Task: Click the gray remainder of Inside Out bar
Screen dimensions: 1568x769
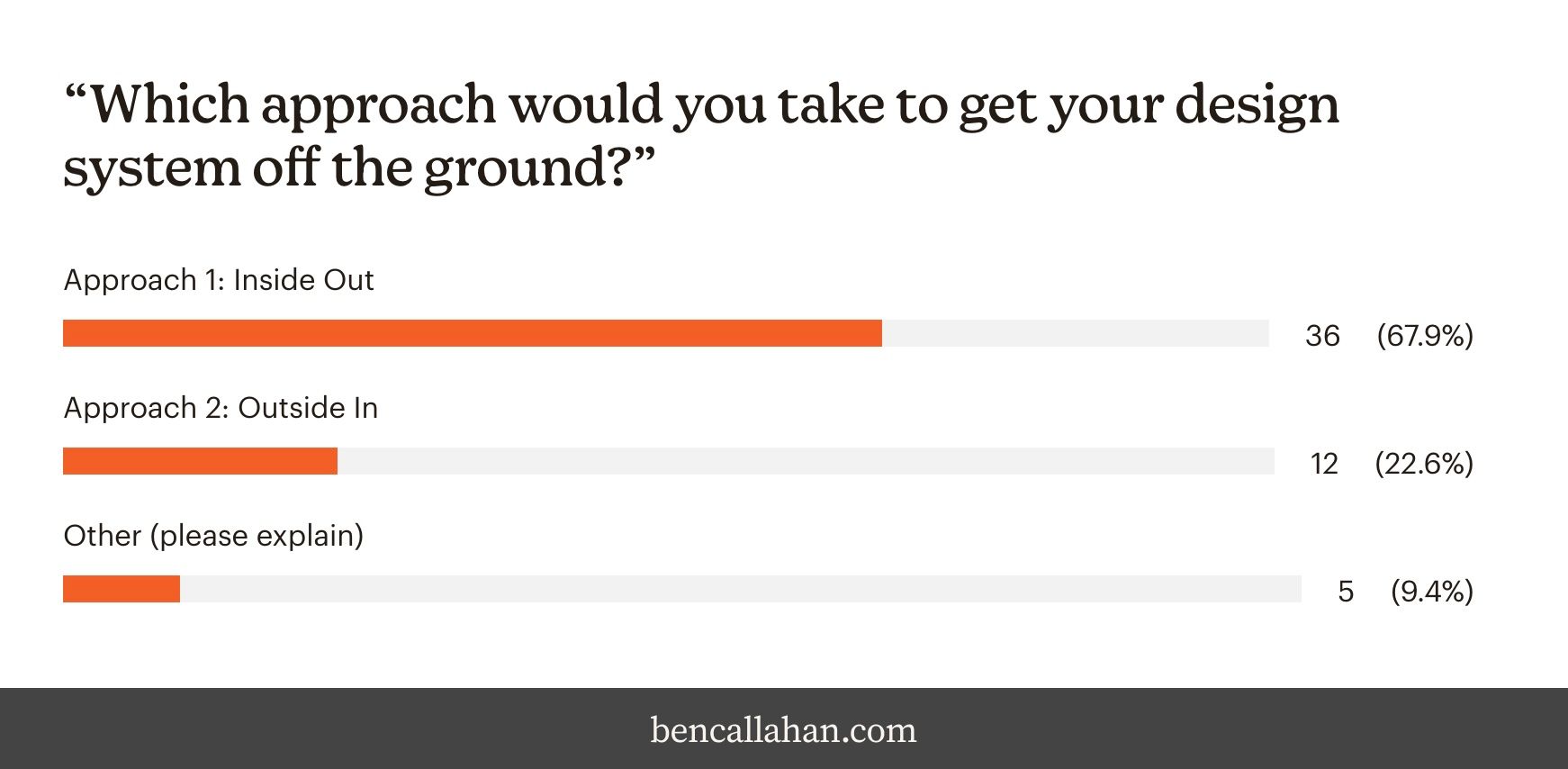Action: (x=1076, y=333)
